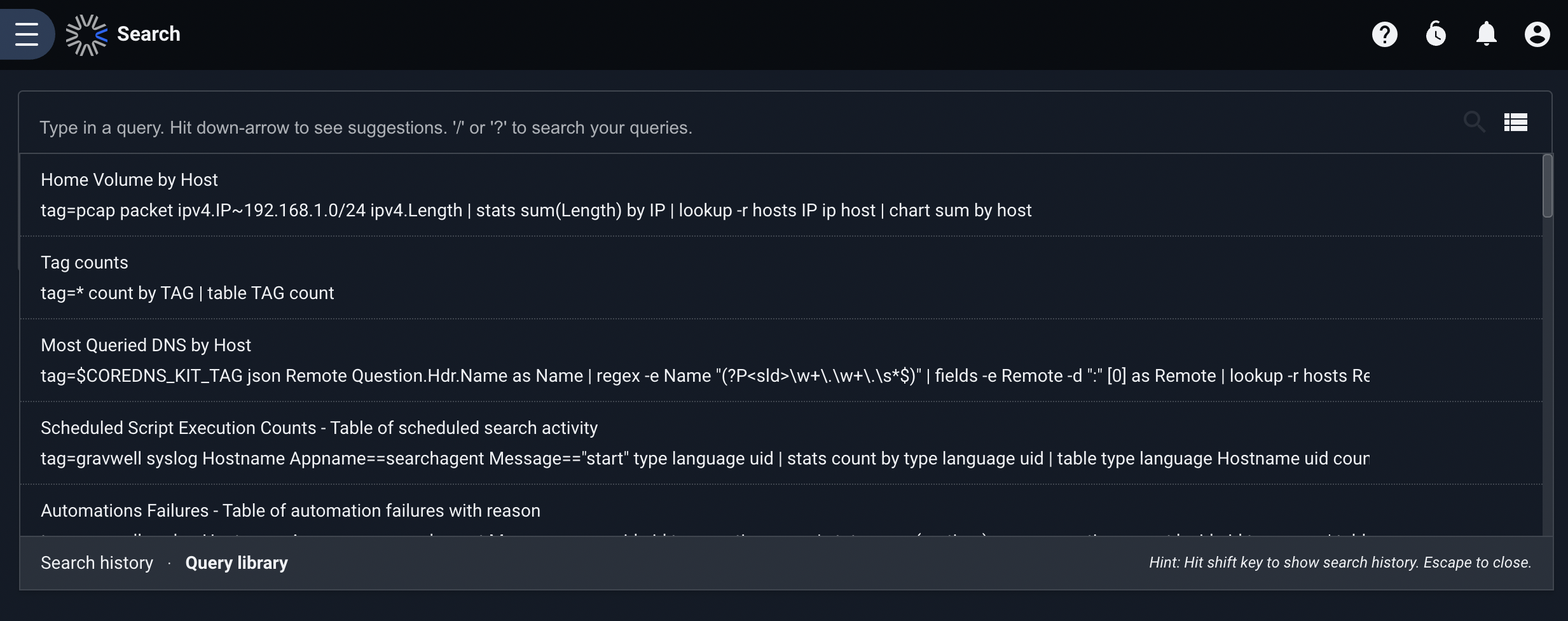Switch to Query library tab
Image resolution: width=1568 pixels, height=621 pixels.
point(237,563)
